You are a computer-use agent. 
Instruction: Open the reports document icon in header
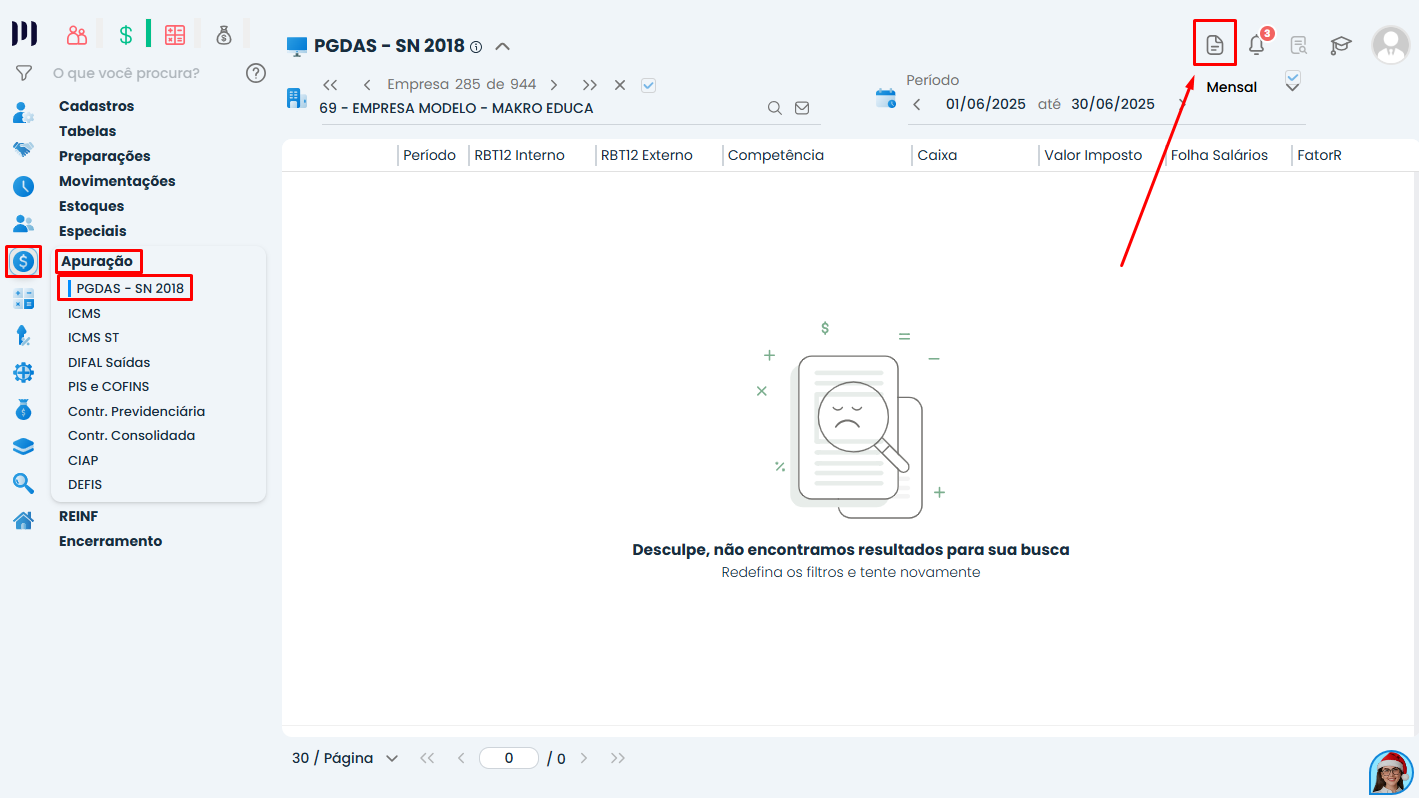coord(1214,45)
